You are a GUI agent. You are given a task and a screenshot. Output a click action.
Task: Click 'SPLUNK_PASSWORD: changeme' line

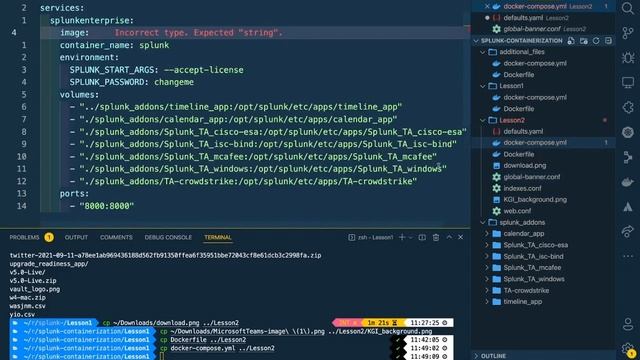click(131, 82)
